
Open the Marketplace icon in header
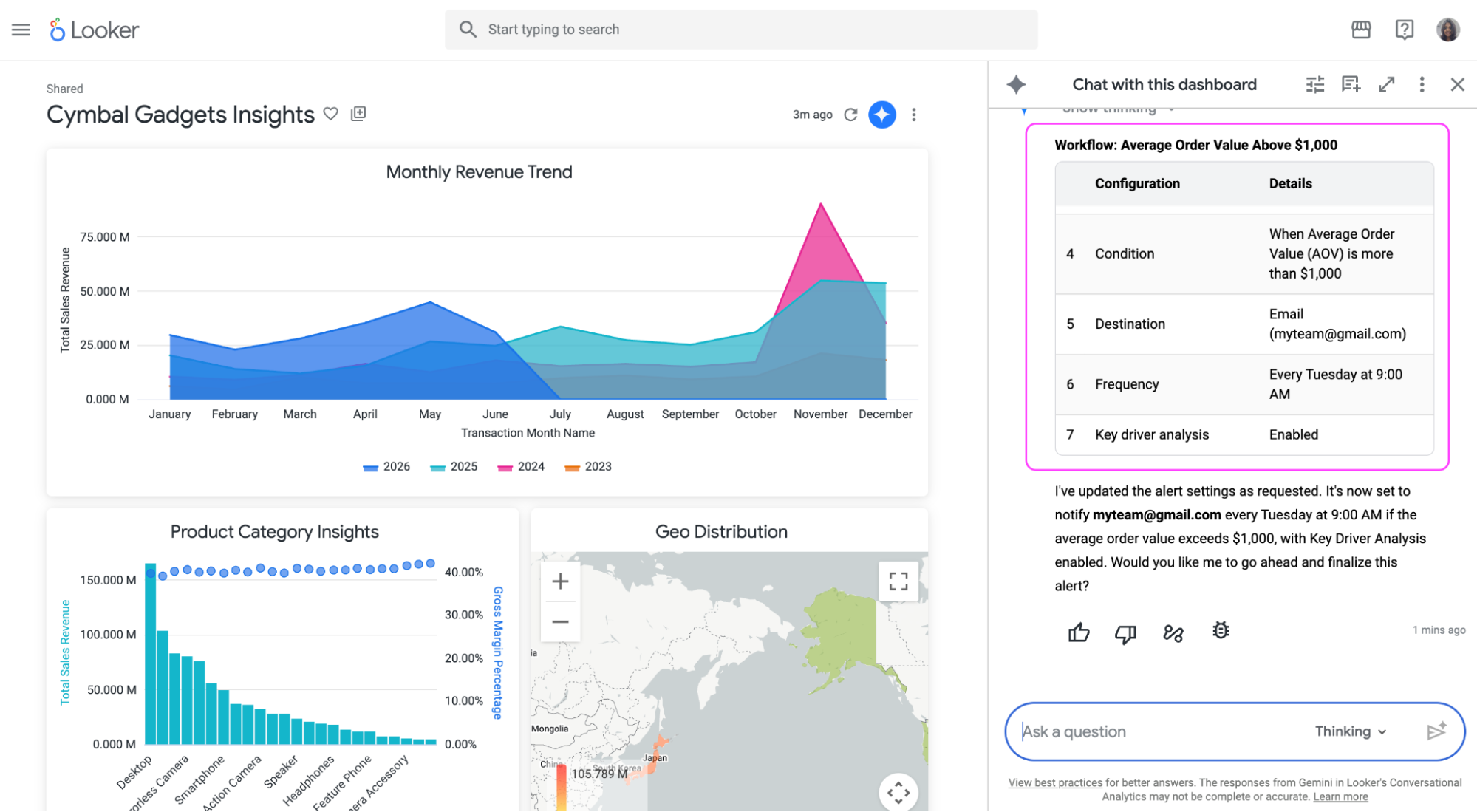(x=1361, y=30)
